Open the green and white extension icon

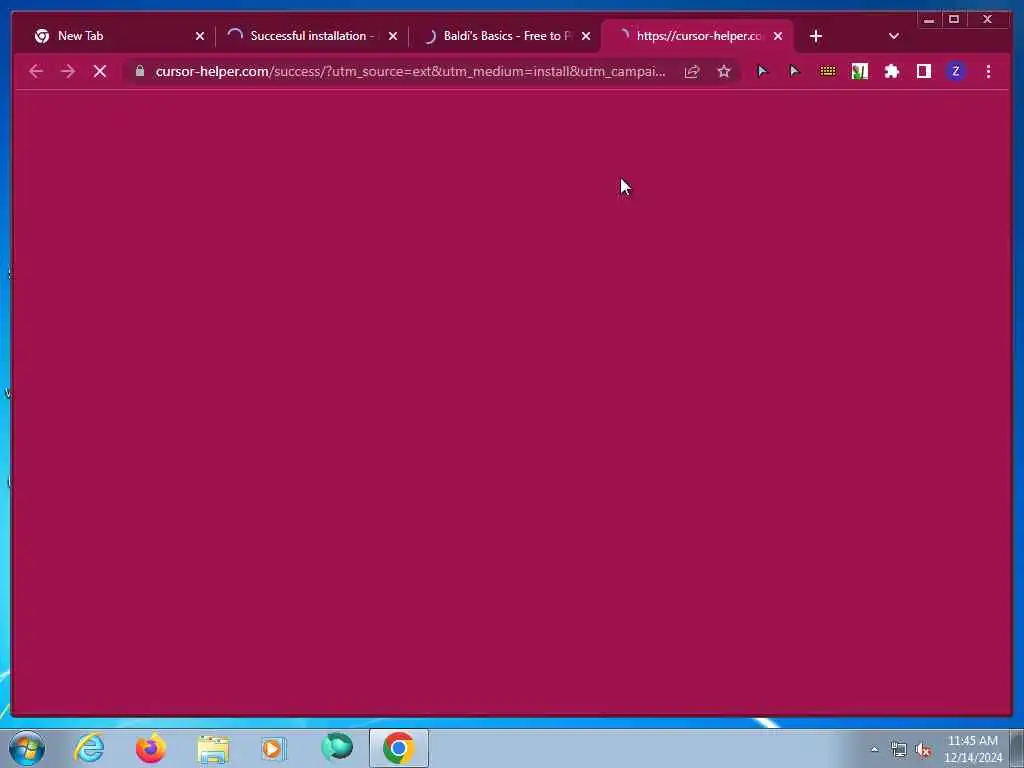(859, 72)
